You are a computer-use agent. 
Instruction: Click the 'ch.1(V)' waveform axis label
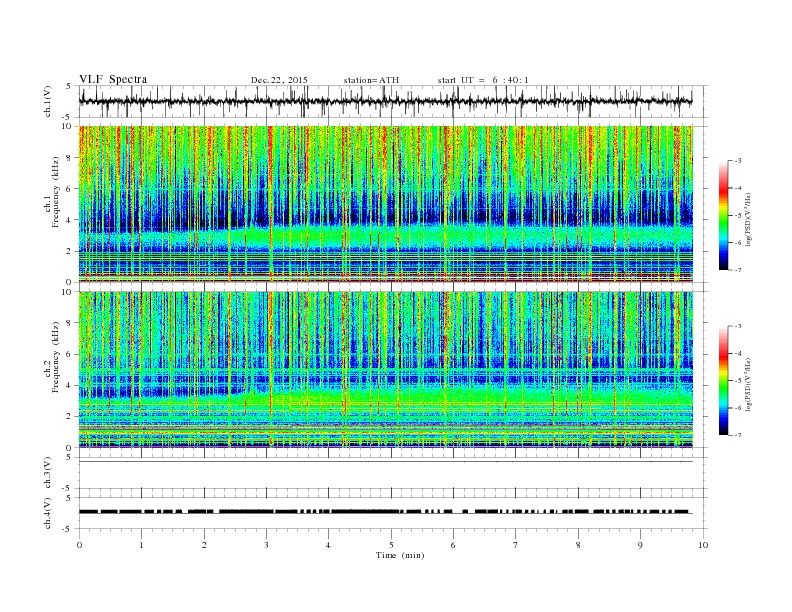coord(48,102)
